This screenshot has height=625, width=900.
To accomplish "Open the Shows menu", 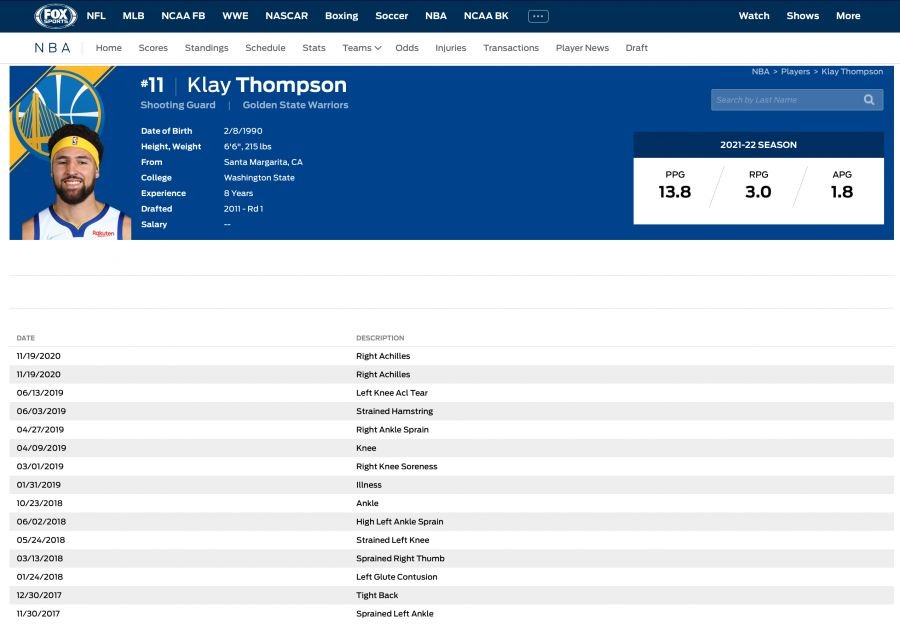I will click(802, 16).
